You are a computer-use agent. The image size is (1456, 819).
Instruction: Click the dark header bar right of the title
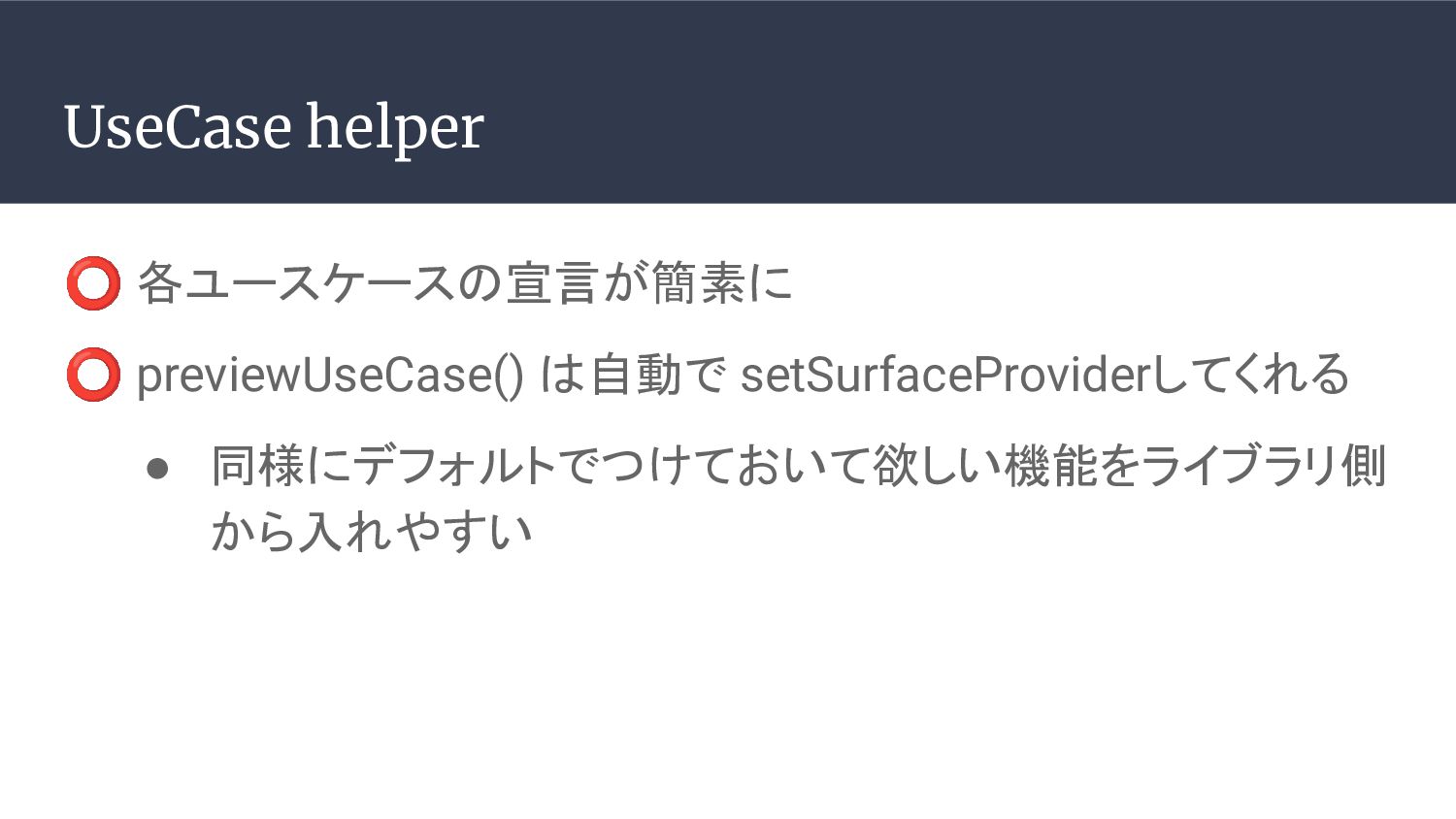pos(971,102)
